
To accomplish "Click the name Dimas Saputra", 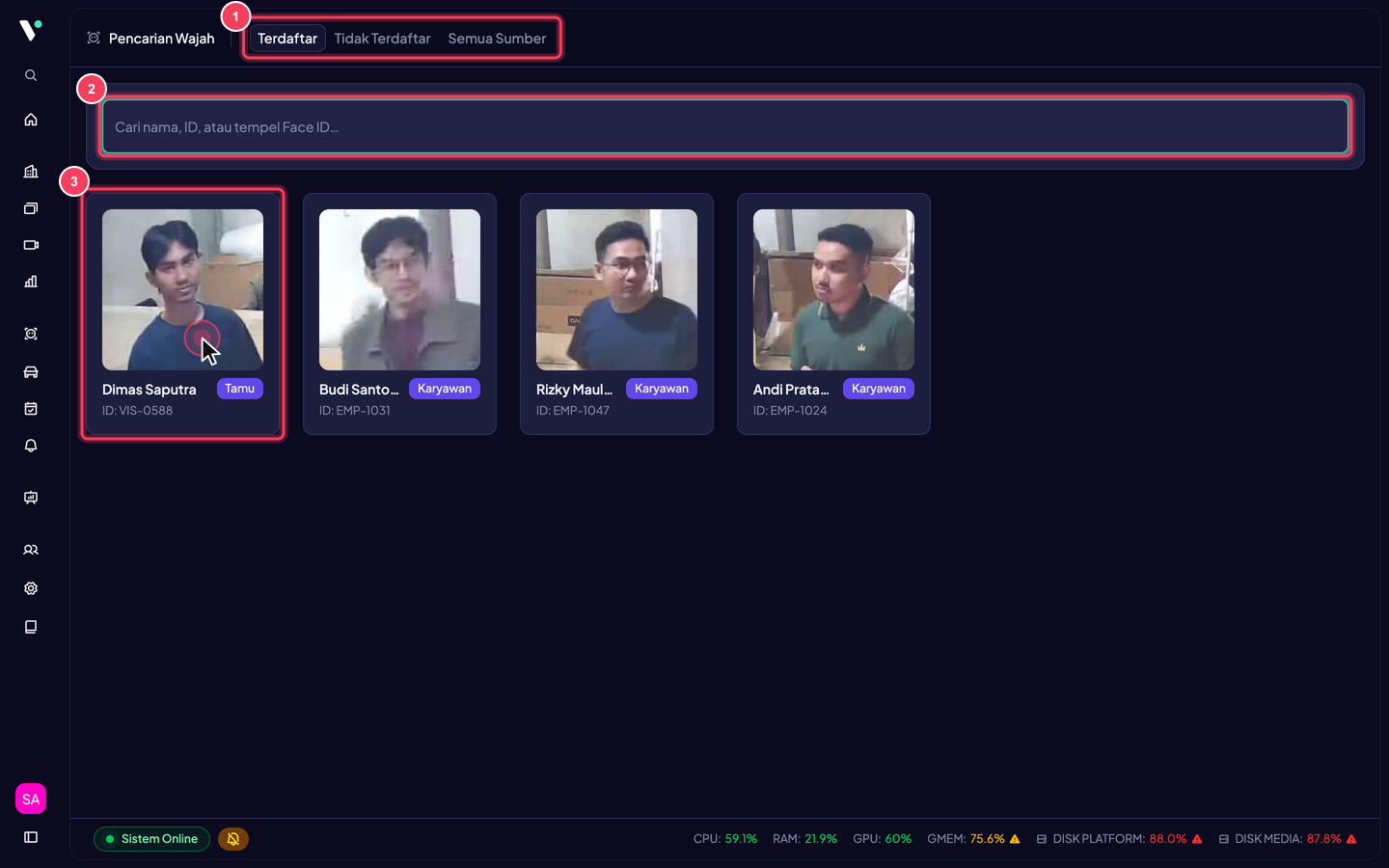I will coord(150,390).
